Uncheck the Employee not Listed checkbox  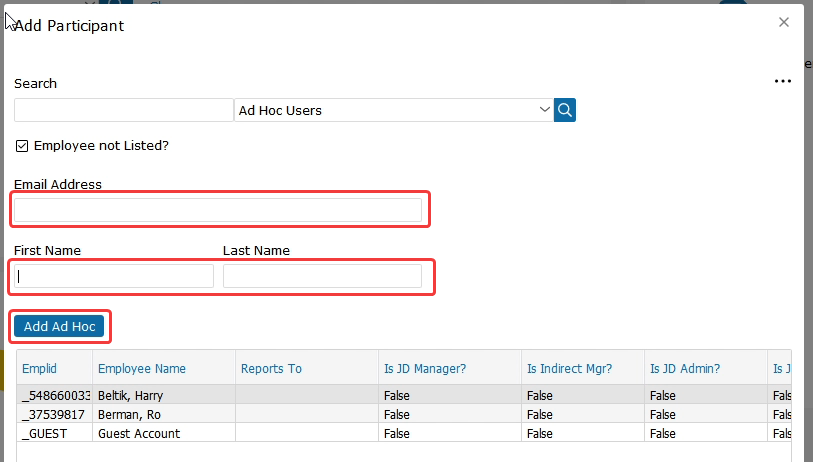[x=22, y=146]
